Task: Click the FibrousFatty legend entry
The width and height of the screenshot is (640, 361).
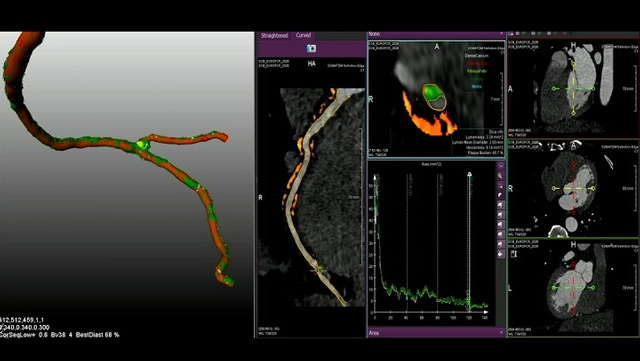Action: point(477,71)
